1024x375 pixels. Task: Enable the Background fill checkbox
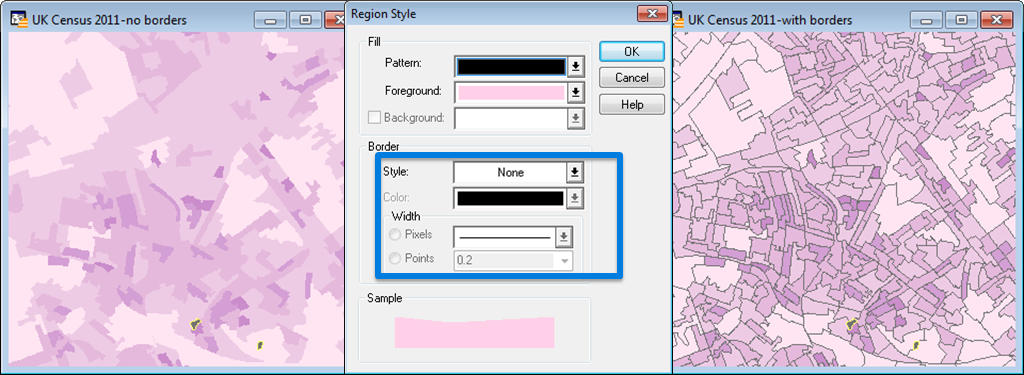click(374, 118)
